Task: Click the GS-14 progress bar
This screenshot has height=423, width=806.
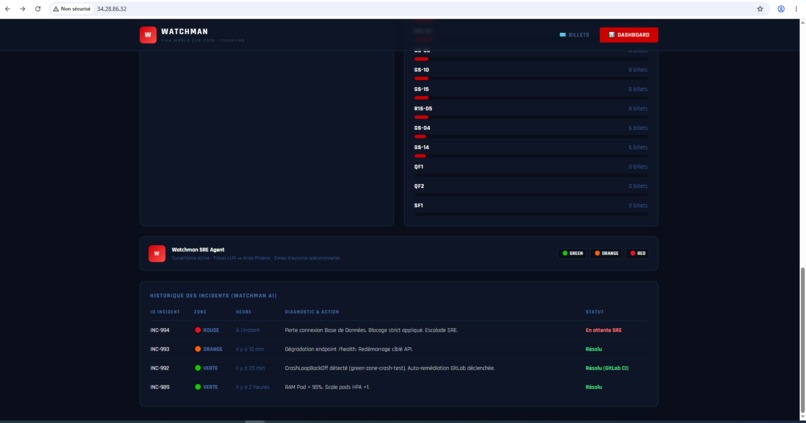Action: pos(530,156)
